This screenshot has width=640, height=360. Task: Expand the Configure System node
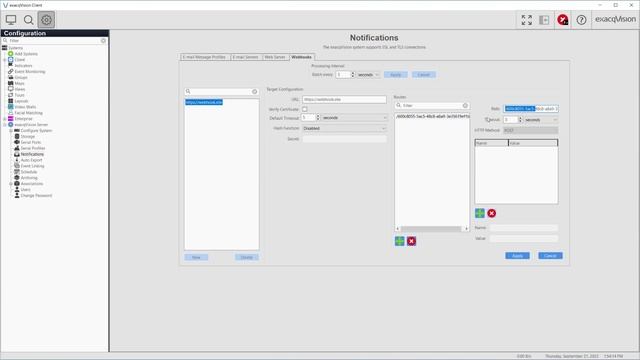(x=11, y=131)
